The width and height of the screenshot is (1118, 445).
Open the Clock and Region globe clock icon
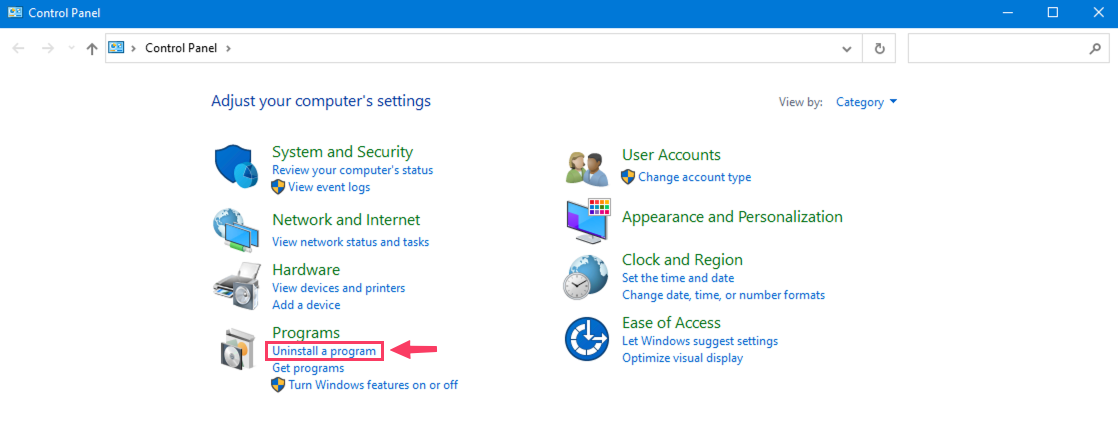coord(585,276)
